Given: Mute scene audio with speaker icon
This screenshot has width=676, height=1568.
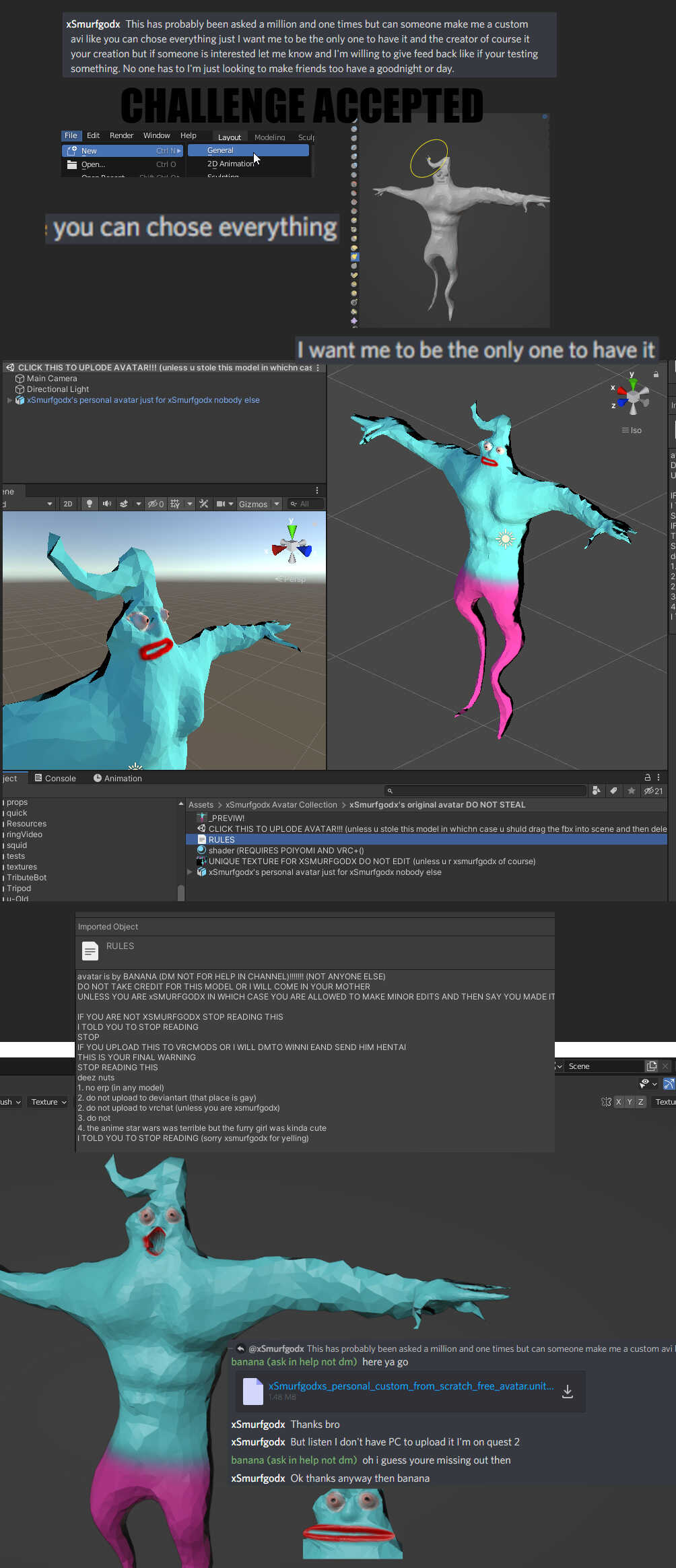Looking at the screenshot, I should pyautogui.click(x=106, y=504).
